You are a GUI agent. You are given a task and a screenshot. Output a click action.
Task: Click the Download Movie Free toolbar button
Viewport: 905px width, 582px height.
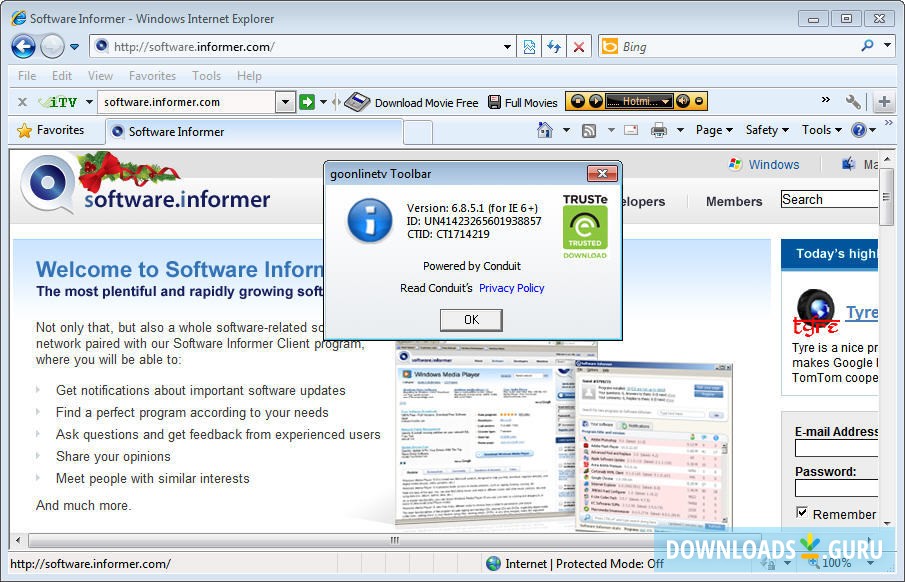[x=412, y=102]
